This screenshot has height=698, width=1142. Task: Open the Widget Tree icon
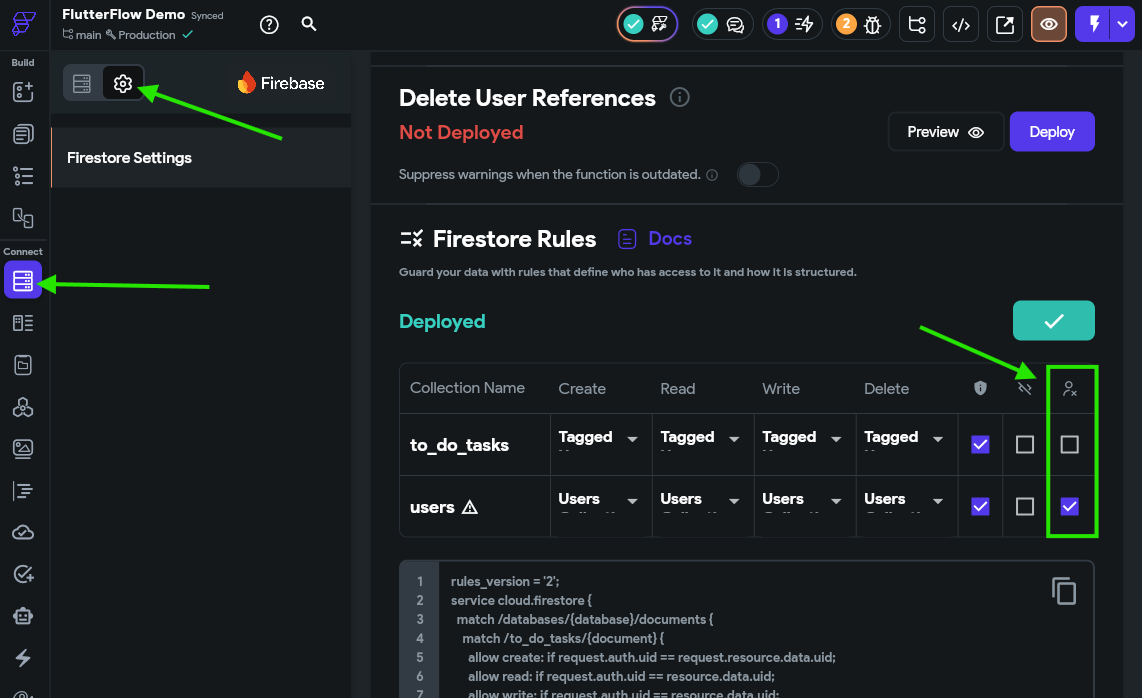(23, 176)
